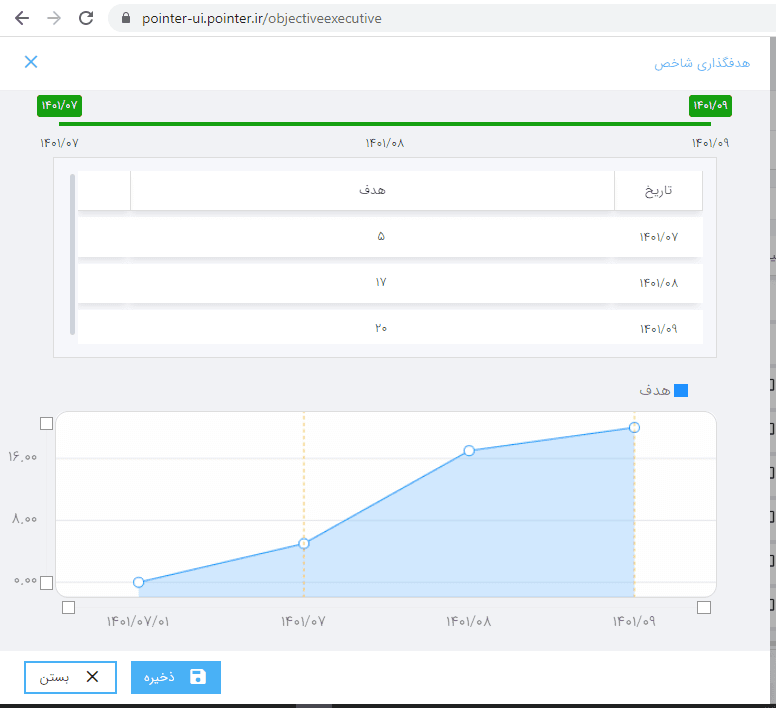Click the x-axis label ۱۴۰۱/۰۸ below chart

click(x=469, y=621)
